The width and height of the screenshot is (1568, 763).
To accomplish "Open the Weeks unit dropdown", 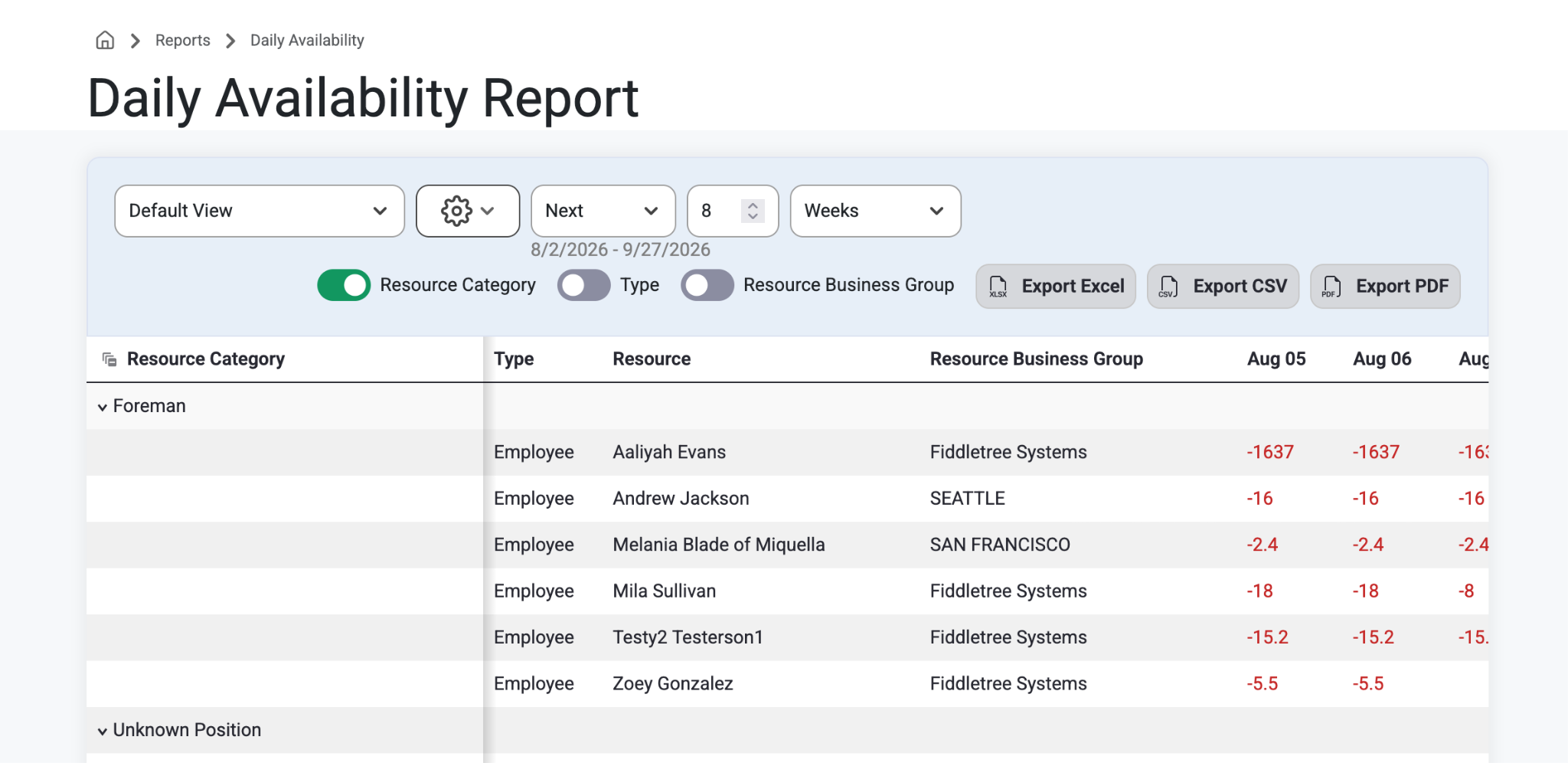I will [875, 211].
